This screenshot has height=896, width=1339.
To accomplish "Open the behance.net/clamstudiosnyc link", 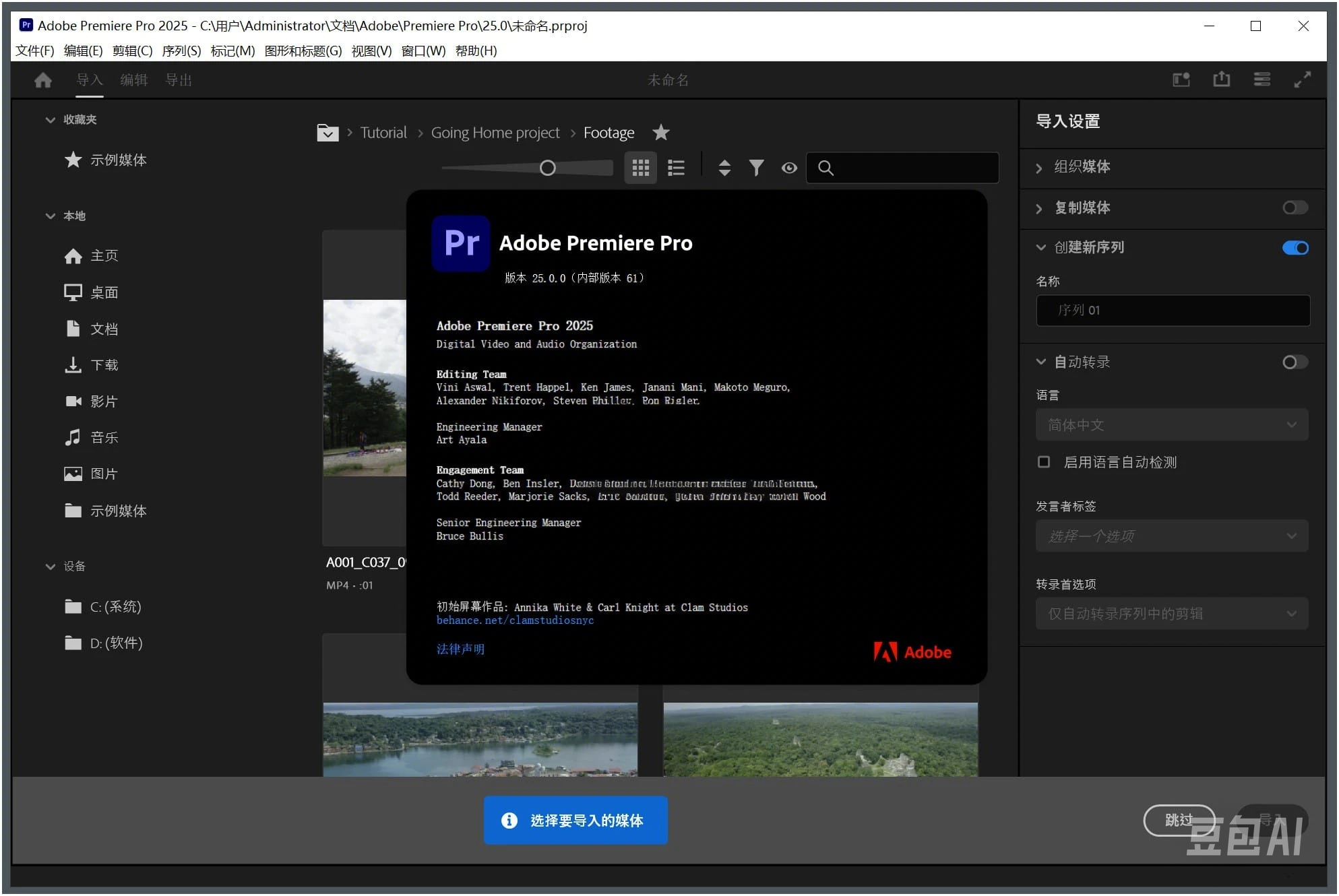I will pos(515,620).
